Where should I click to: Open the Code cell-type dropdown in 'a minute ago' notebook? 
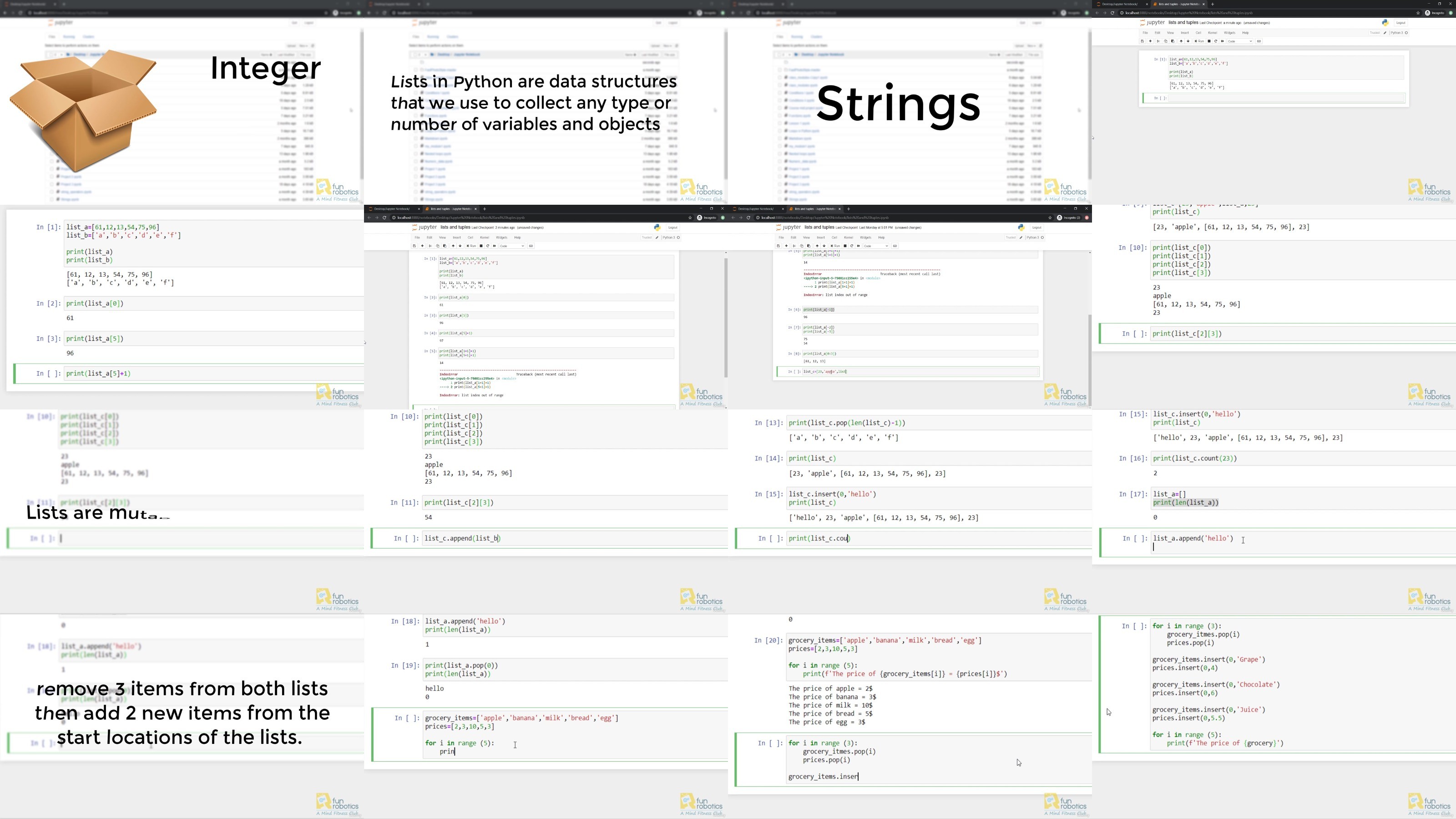point(1240,41)
